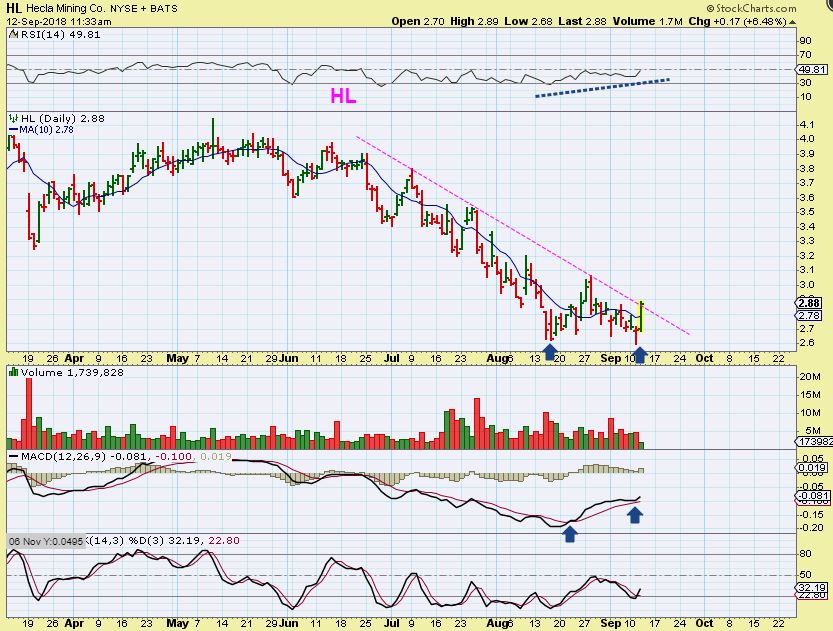Click the 2.78 moving average price tag
The image size is (833, 631).
809,316
